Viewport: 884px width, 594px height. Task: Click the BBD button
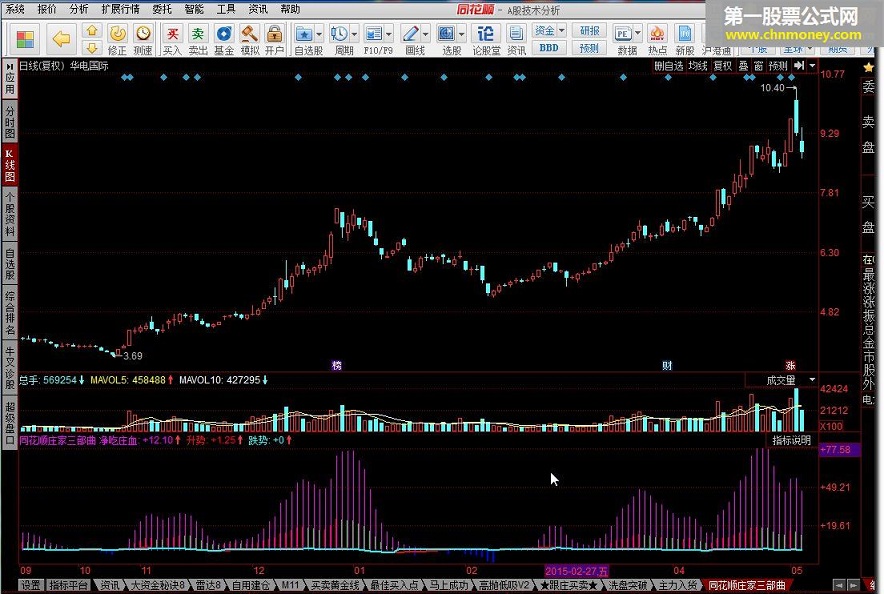[549, 48]
